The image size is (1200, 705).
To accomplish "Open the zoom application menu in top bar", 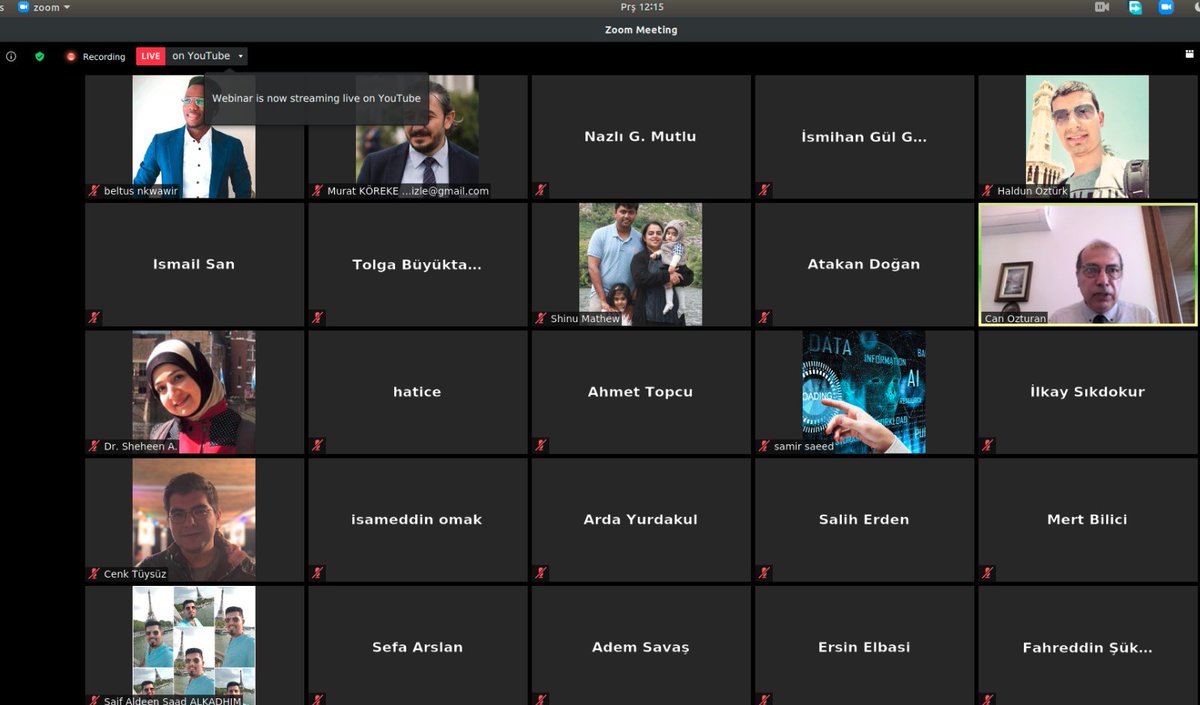I will coord(45,7).
